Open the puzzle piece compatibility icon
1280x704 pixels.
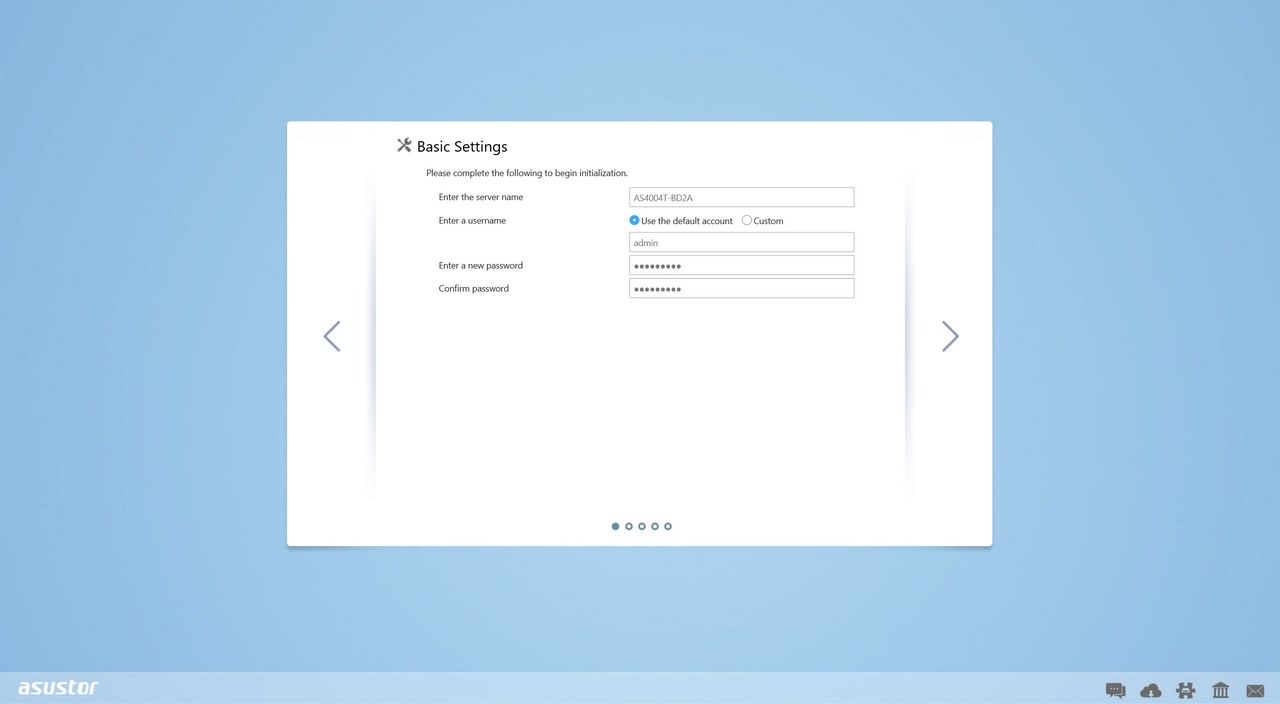click(1186, 690)
